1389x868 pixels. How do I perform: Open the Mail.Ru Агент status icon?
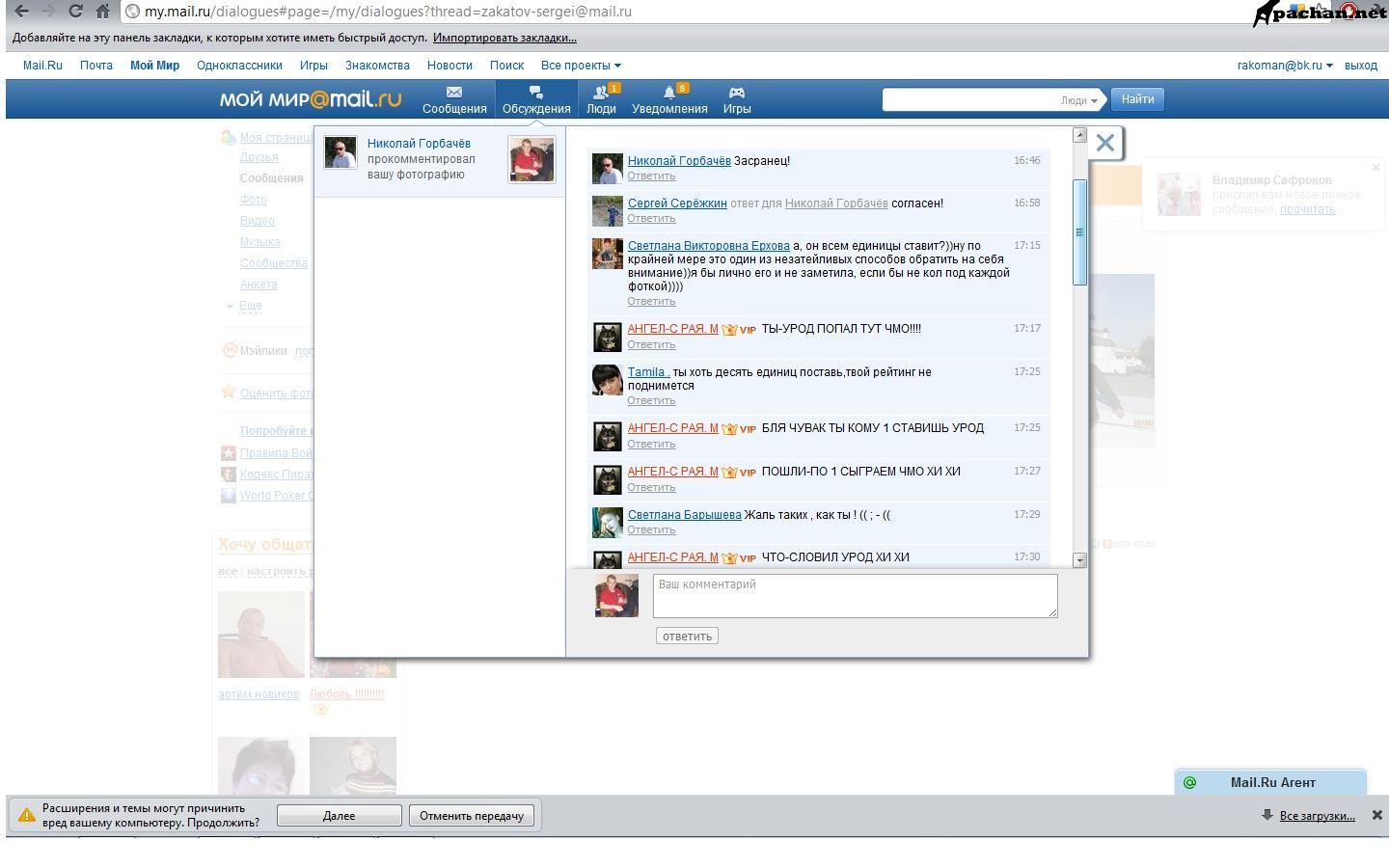[1189, 782]
